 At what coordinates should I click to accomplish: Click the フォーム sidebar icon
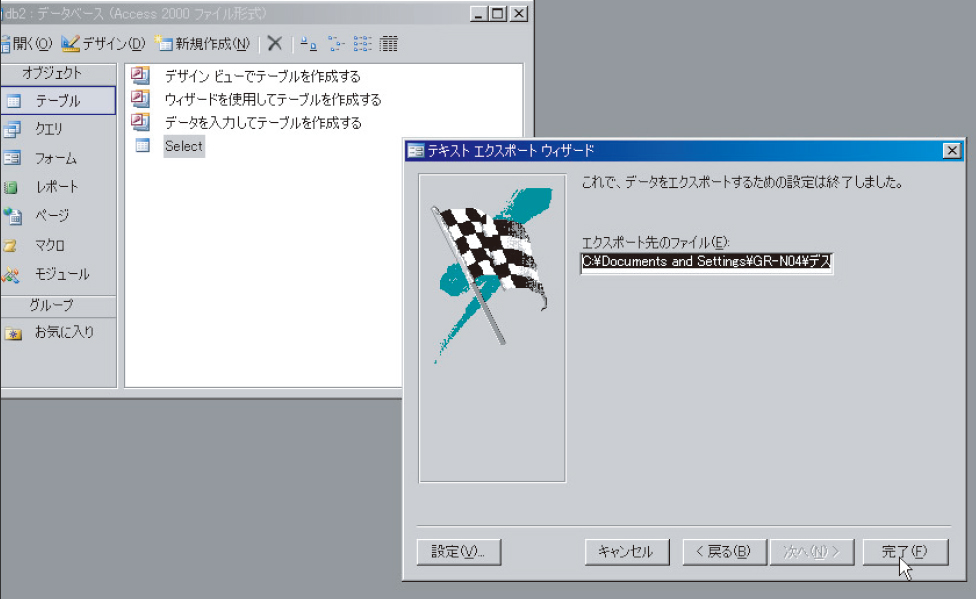(12, 158)
